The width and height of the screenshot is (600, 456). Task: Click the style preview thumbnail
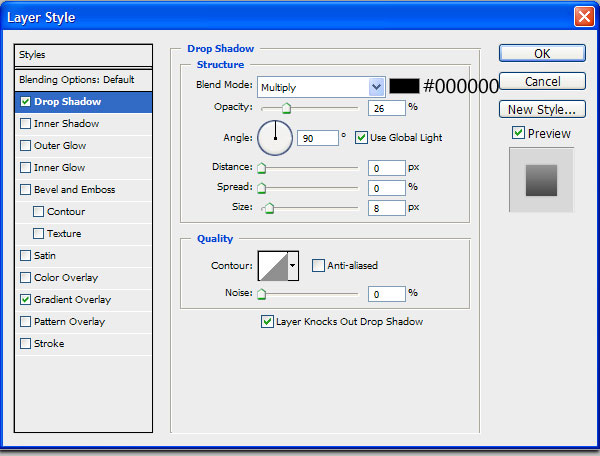(x=541, y=180)
